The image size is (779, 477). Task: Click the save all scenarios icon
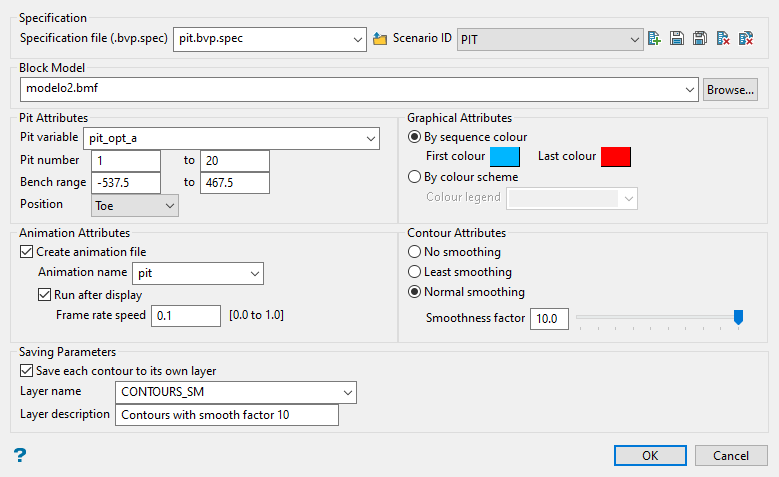pyautogui.click(x=700, y=39)
